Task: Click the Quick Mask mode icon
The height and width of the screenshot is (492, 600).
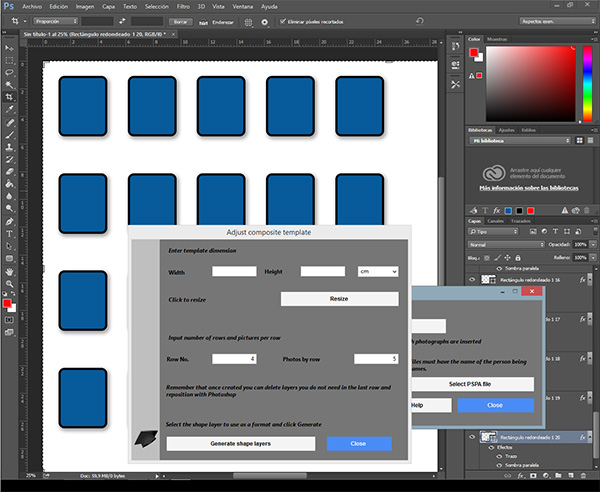Action: click(x=9, y=319)
